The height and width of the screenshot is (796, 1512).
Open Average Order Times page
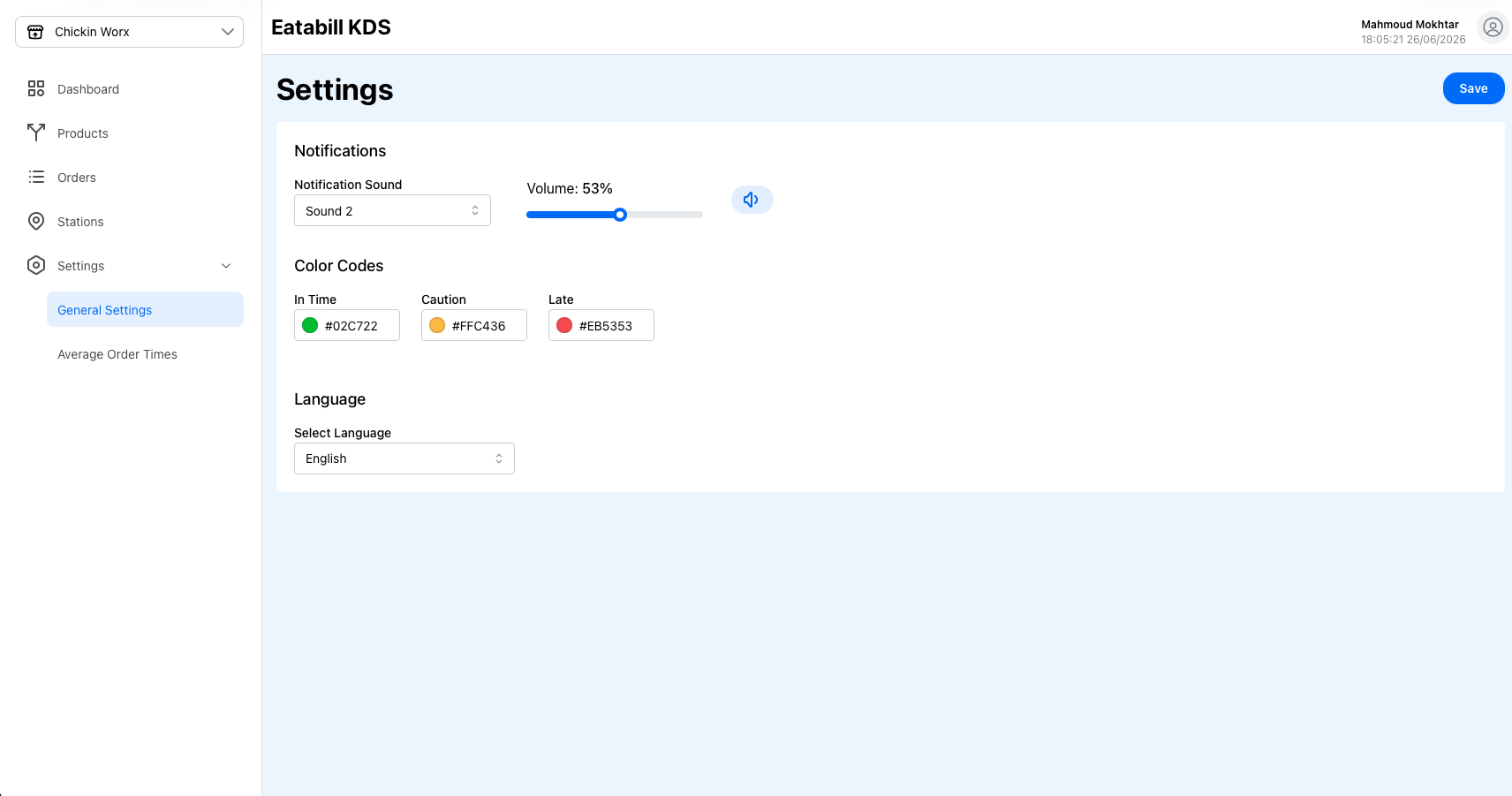[x=117, y=354]
